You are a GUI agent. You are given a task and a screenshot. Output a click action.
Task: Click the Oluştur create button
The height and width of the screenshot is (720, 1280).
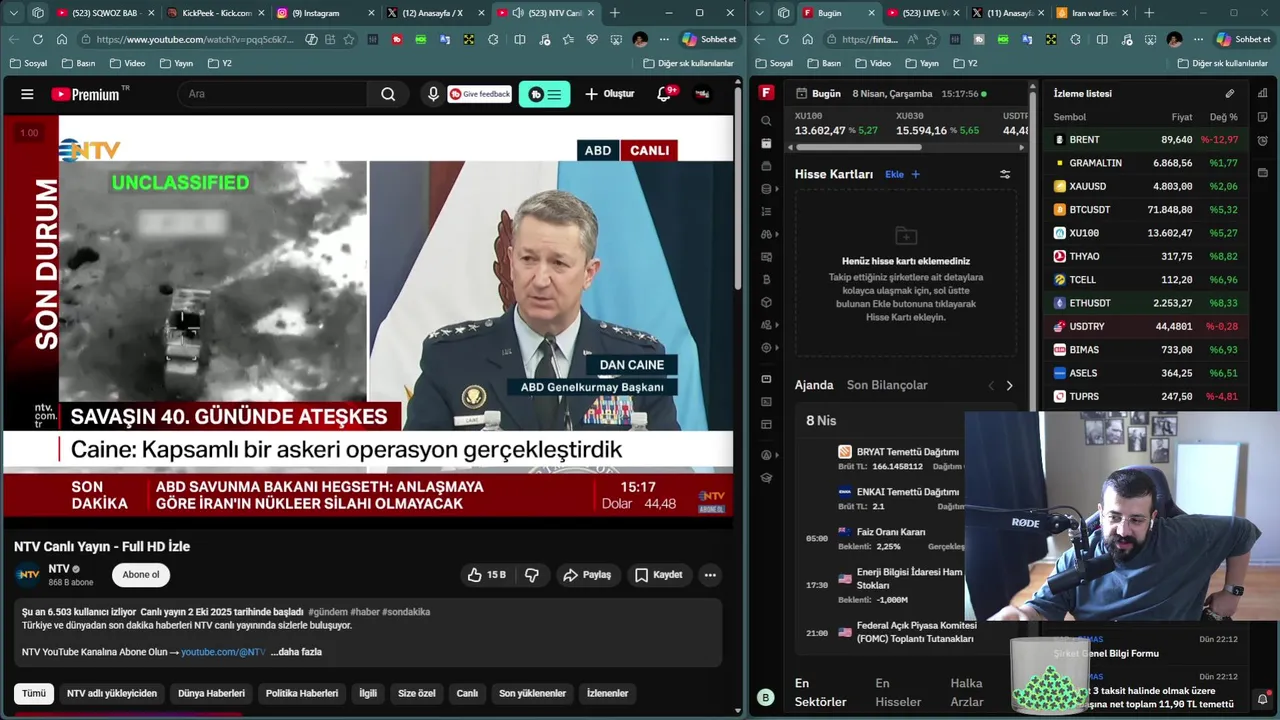pyautogui.click(x=610, y=94)
